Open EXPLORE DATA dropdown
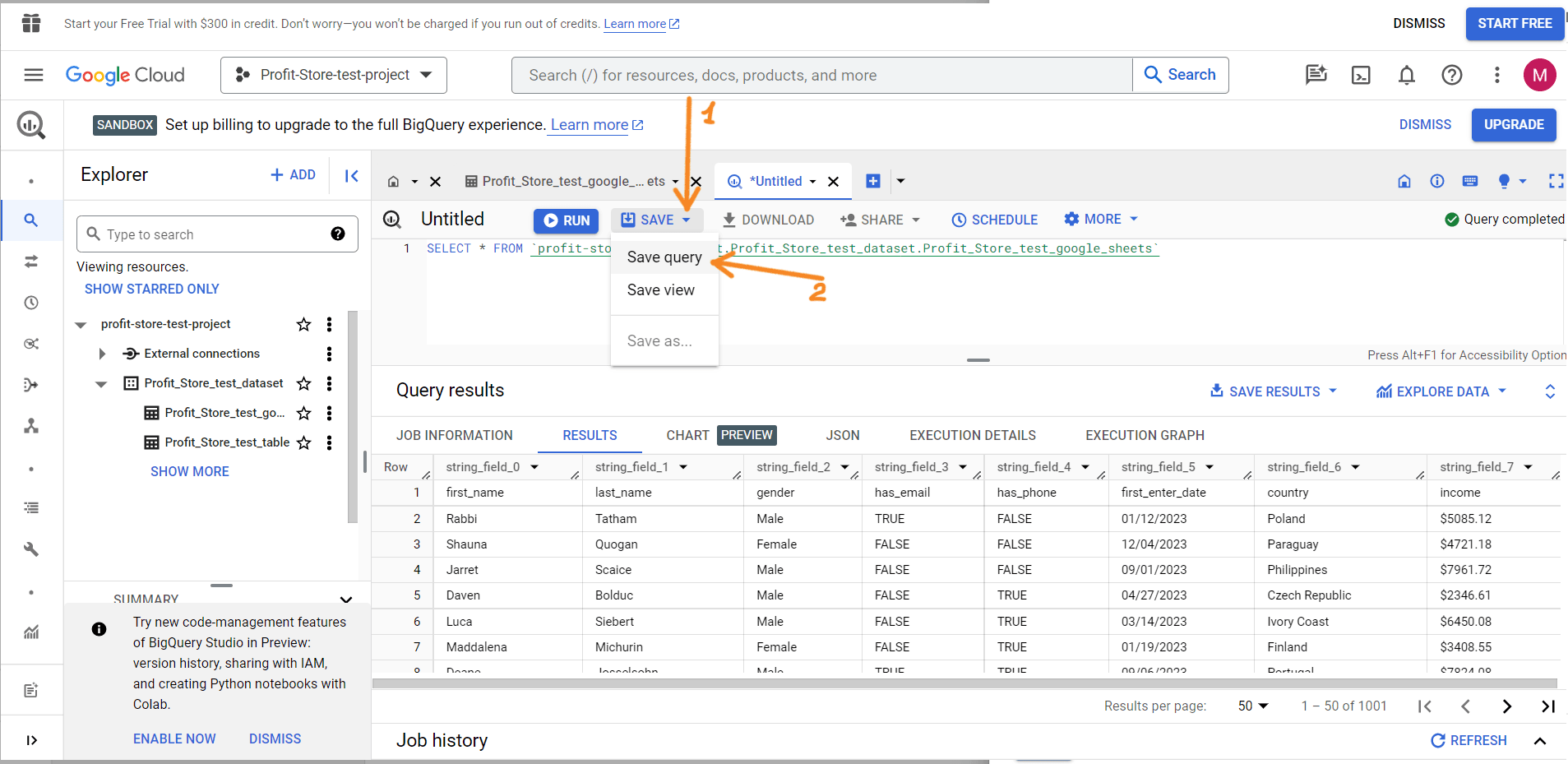This screenshot has height=764, width=1568. pos(1441,391)
